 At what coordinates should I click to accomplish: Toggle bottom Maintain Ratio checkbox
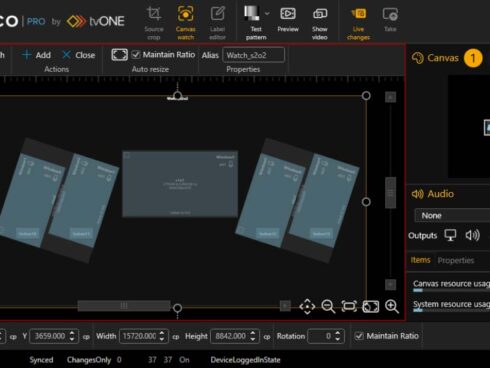[x=359, y=336]
